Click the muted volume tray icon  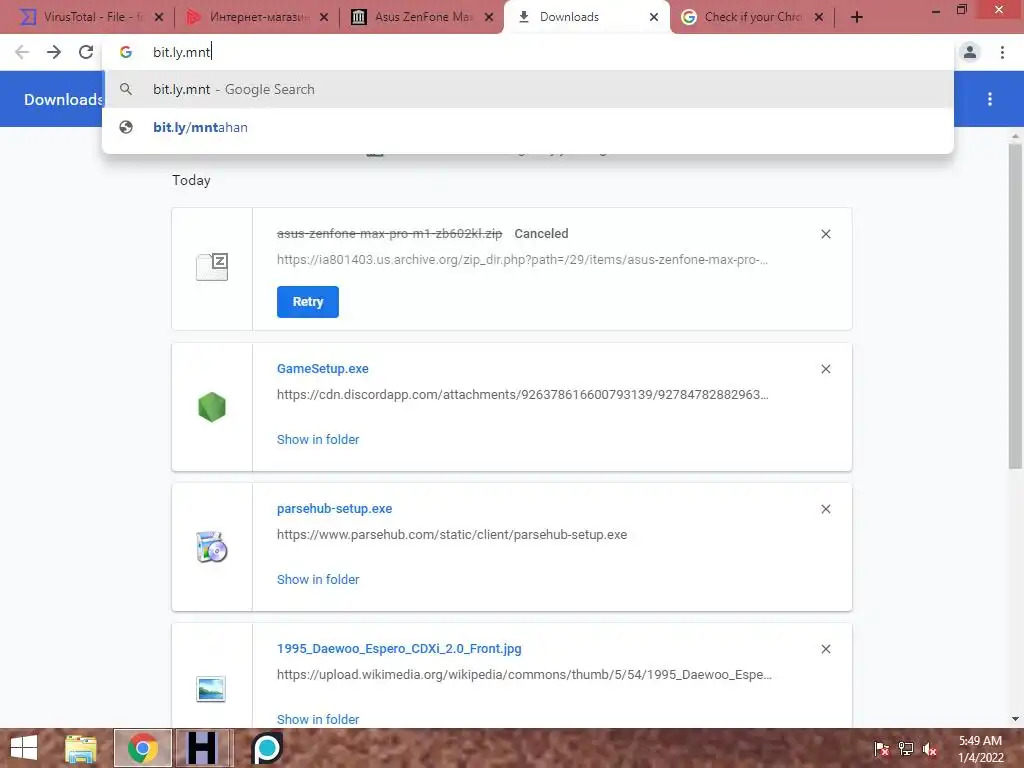[930, 748]
